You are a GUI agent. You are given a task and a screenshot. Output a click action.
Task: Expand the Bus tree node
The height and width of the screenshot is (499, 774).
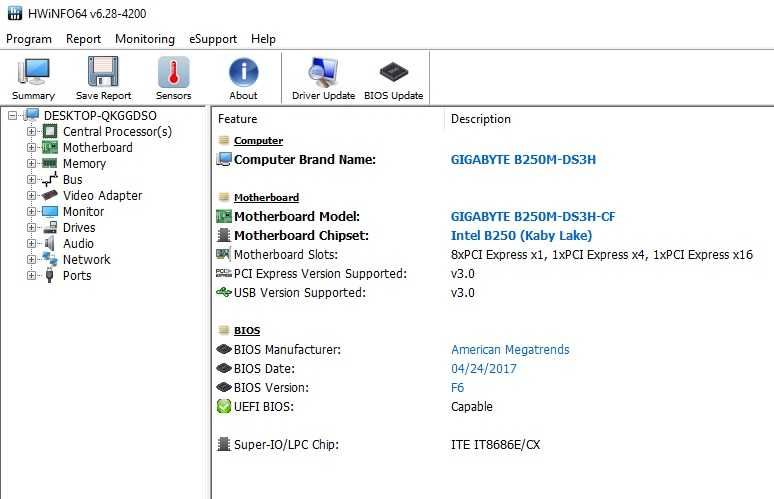point(32,179)
